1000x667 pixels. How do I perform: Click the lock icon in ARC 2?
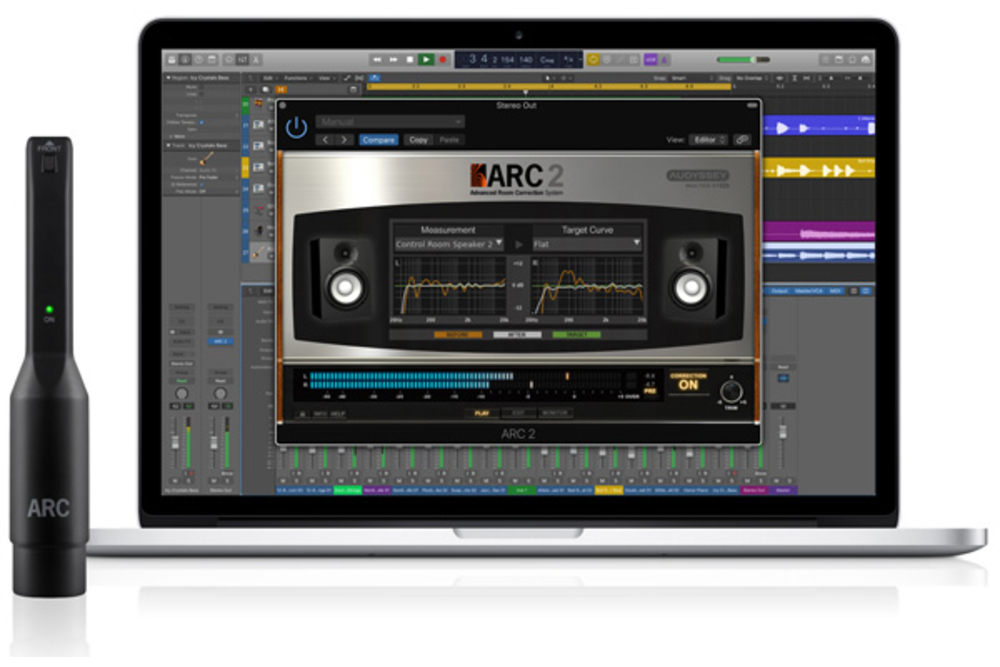pyautogui.click(x=303, y=414)
